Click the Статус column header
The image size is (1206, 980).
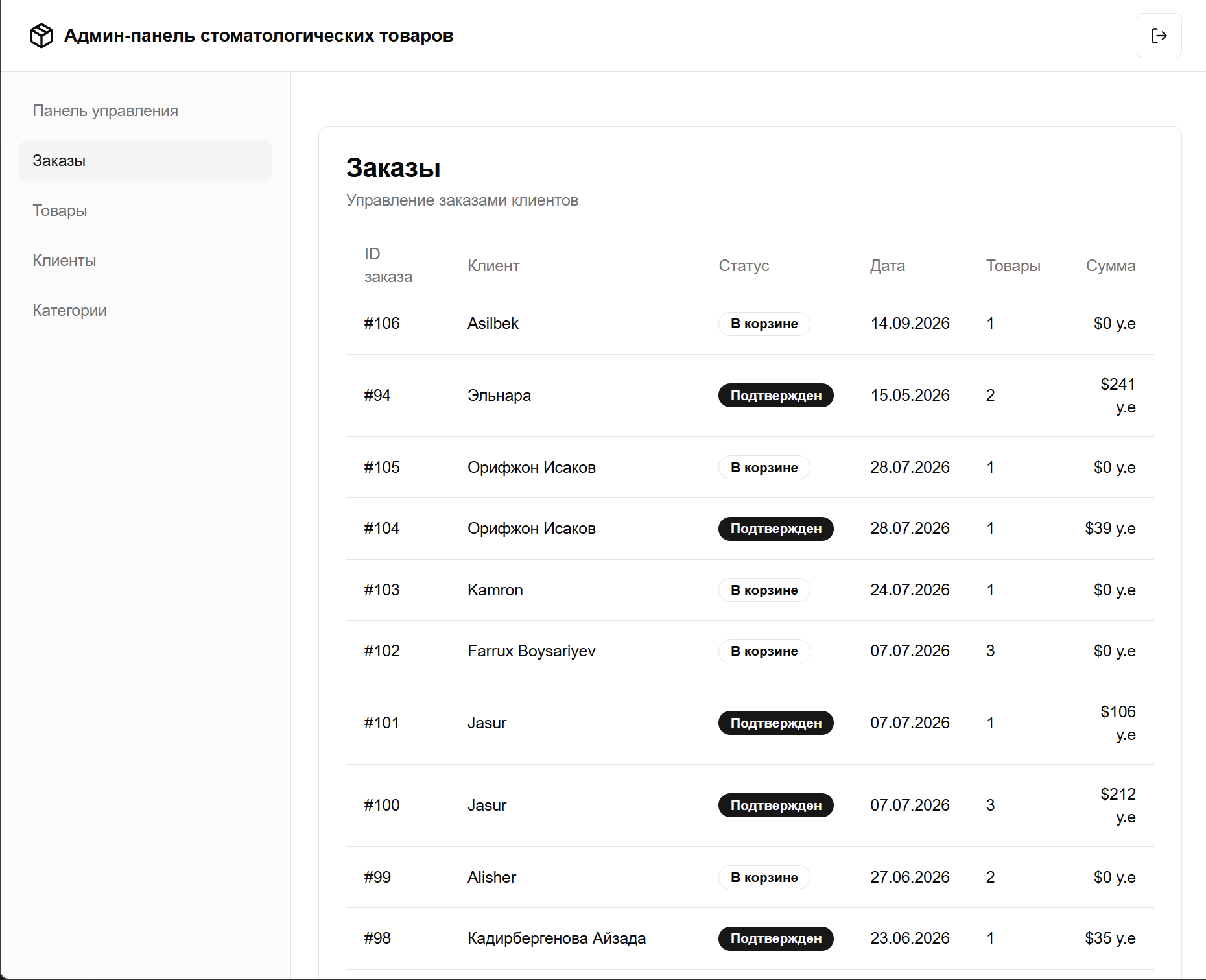coord(744,266)
